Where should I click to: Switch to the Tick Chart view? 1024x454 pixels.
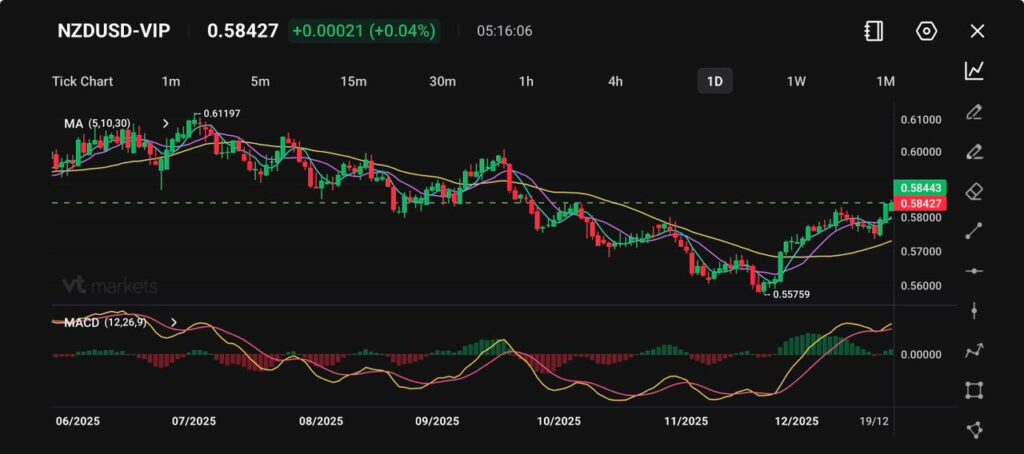click(x=82, y=81)
